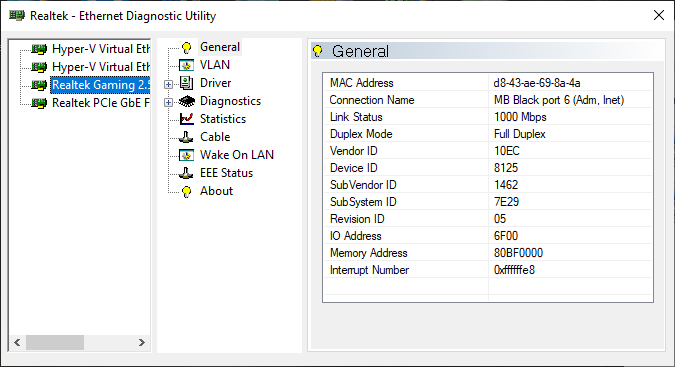Click the Wake On LAN icon
The height and width of the screenshot is (367, 675).
tap(186, 155)
